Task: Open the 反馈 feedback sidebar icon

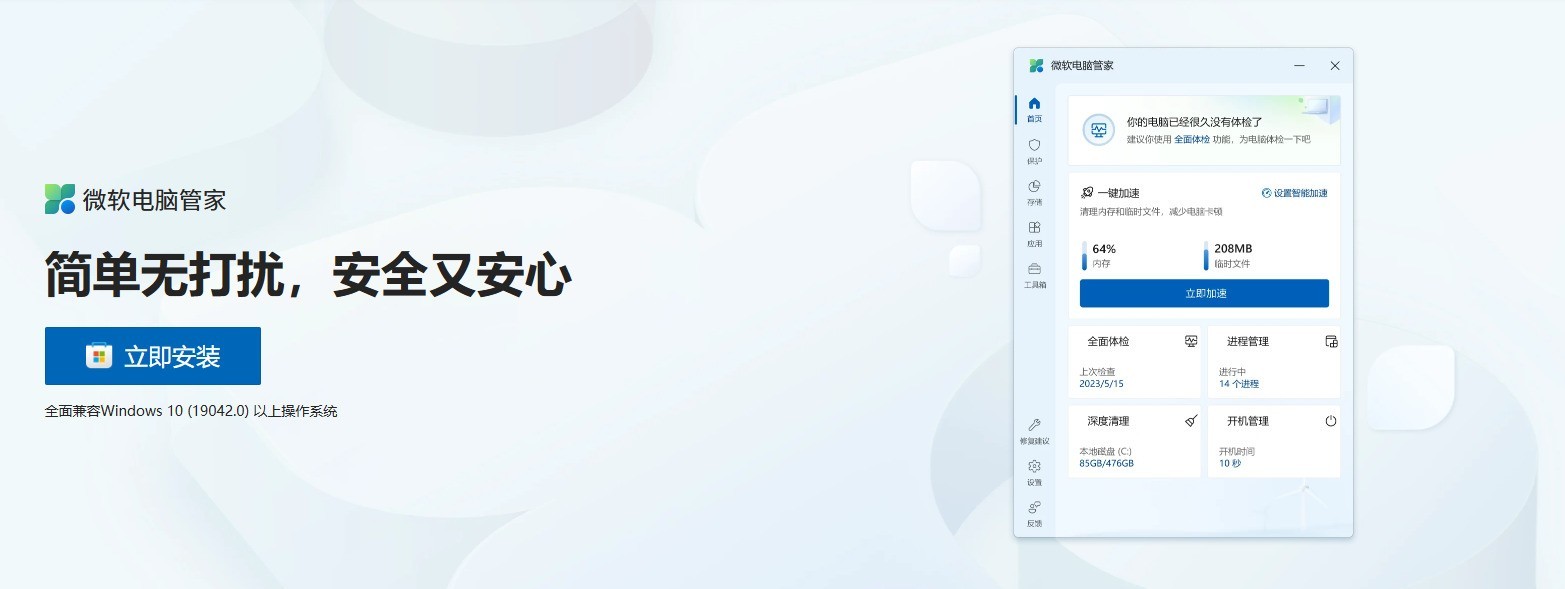Action: tap(1034, 507)
